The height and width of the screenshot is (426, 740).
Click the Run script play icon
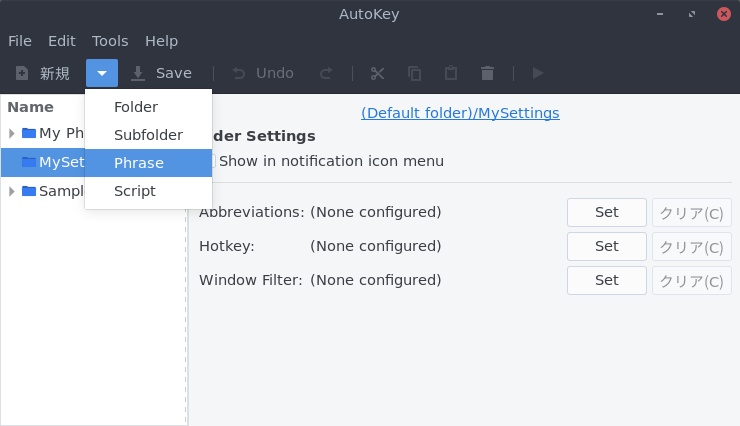(x=538, y=73)
